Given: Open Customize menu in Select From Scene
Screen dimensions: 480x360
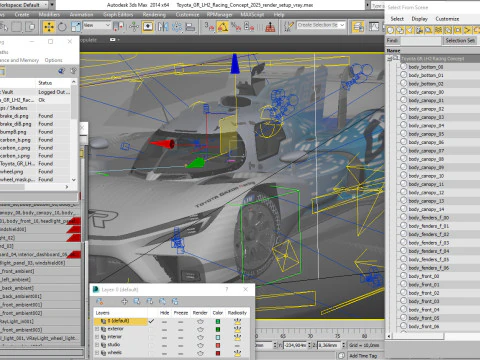Looking at the screenshot, I should click(447, 19).
